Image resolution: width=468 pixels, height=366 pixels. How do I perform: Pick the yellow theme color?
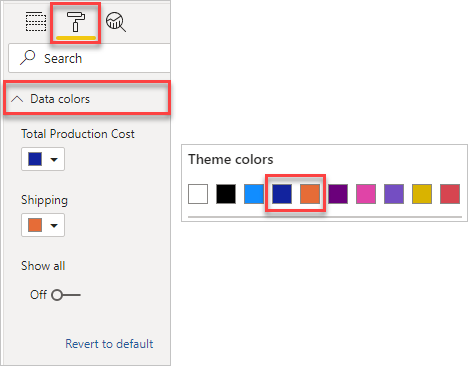click(x=422, y=194)
